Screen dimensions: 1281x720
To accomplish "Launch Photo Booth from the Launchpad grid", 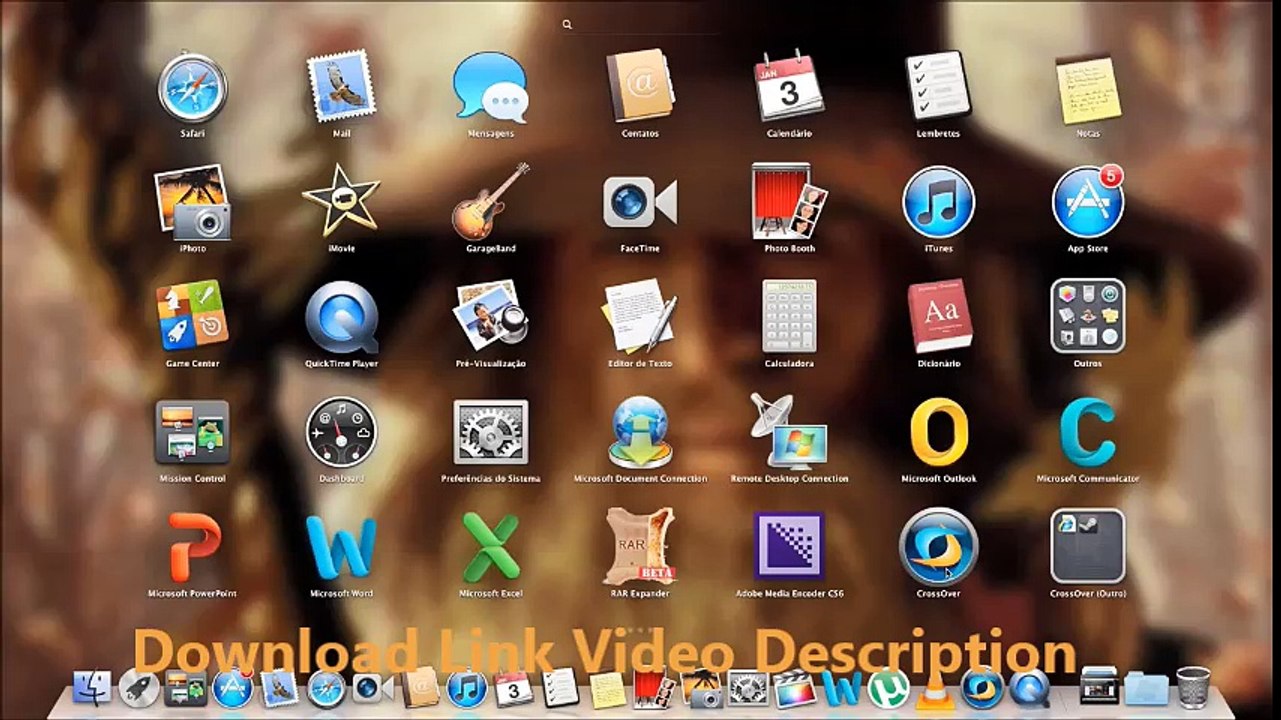I will pyautogui.click(x=789, y=202).
